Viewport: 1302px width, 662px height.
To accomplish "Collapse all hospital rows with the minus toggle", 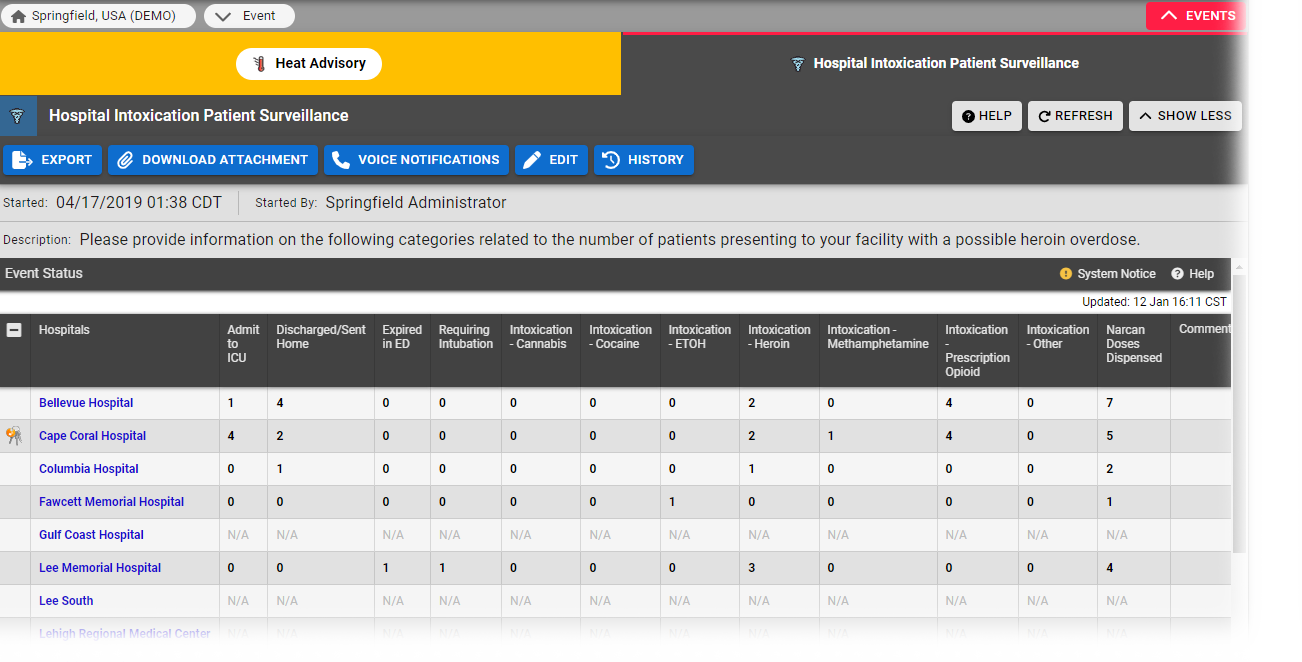I will 14,330.
